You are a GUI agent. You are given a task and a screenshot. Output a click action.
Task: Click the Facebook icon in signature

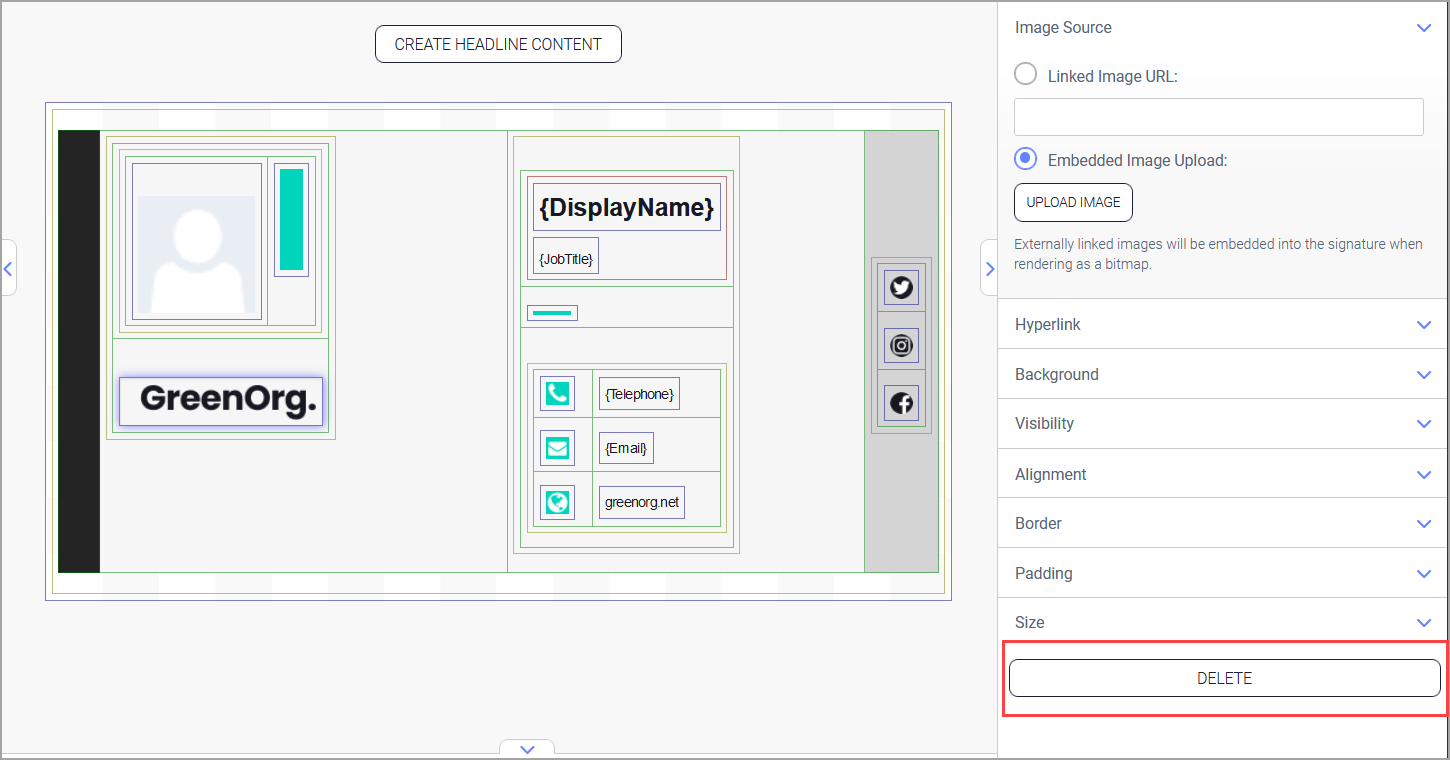click(901, 403)
